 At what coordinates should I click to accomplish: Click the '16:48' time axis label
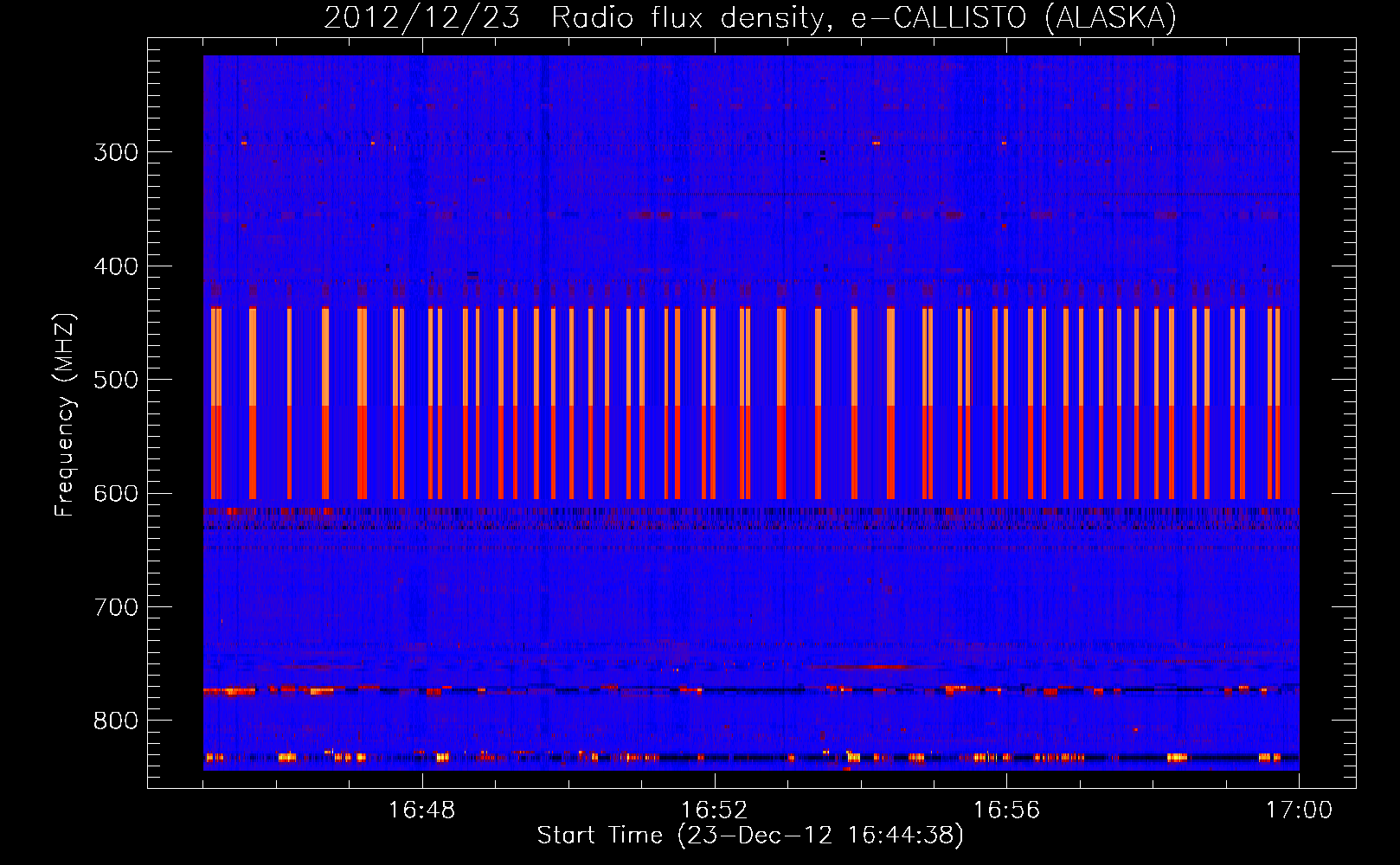click(x=422, y=811)
